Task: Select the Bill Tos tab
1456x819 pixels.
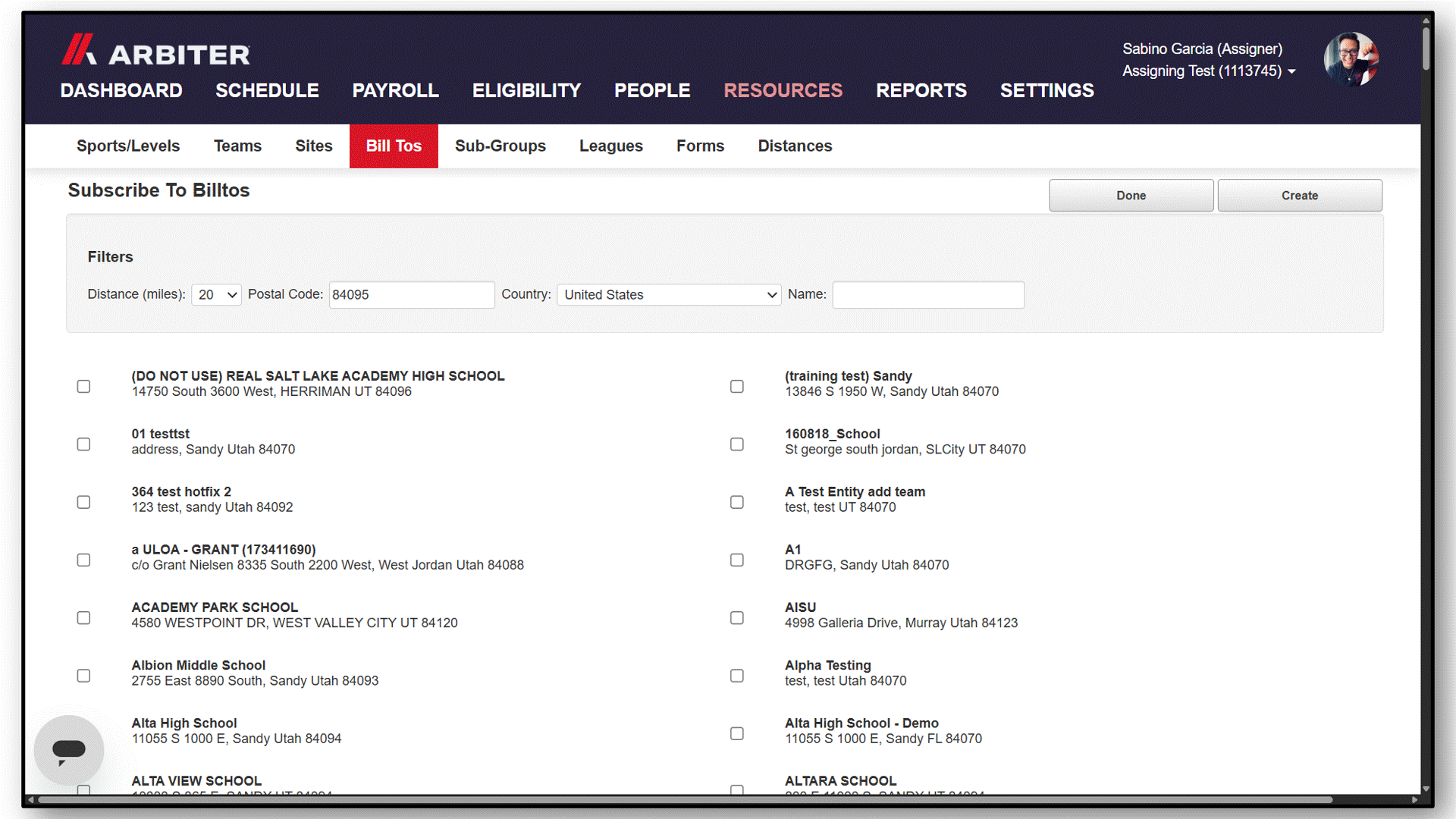Action: point(394,146)
